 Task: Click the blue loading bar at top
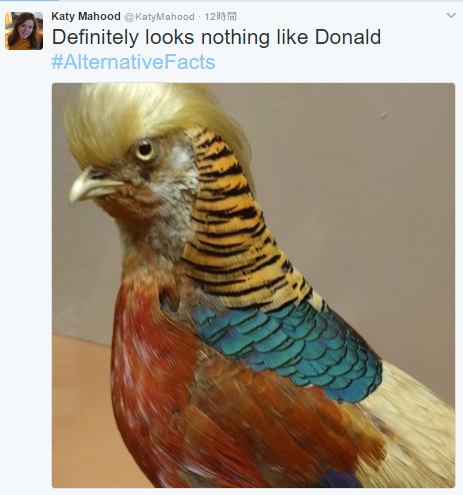[x=29, y=1]
